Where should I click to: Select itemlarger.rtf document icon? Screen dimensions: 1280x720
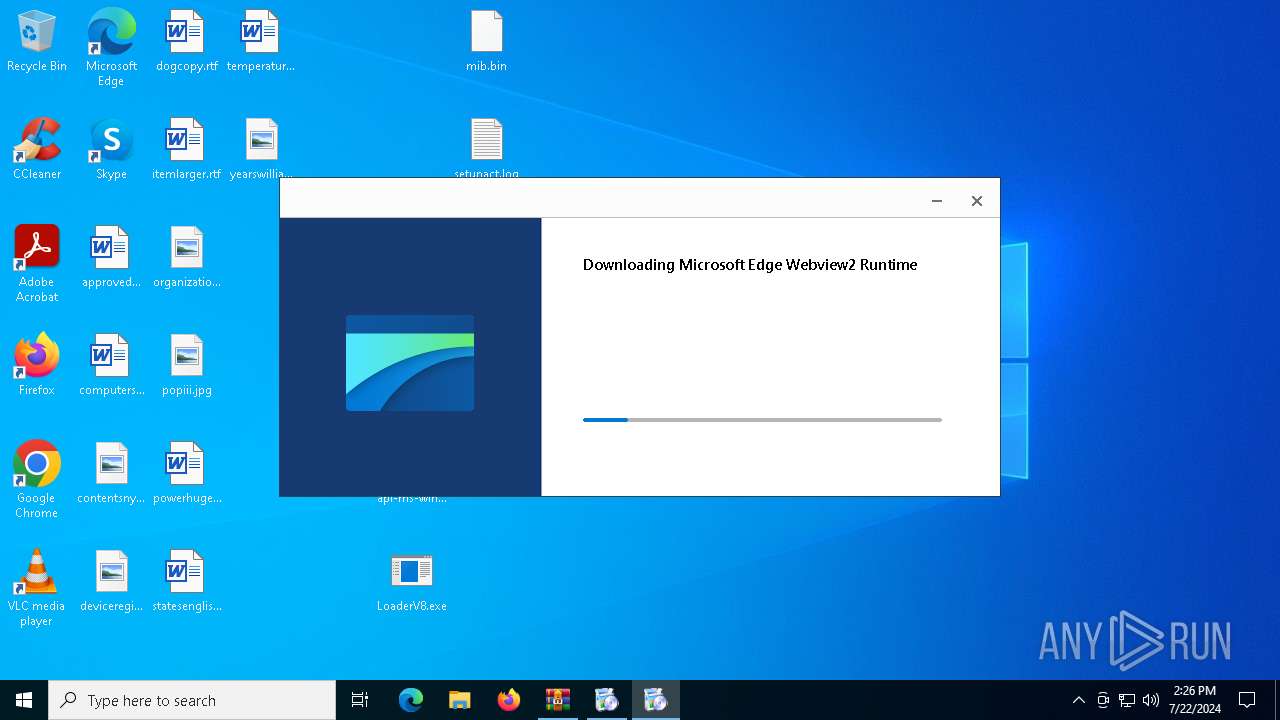point(186,150)
